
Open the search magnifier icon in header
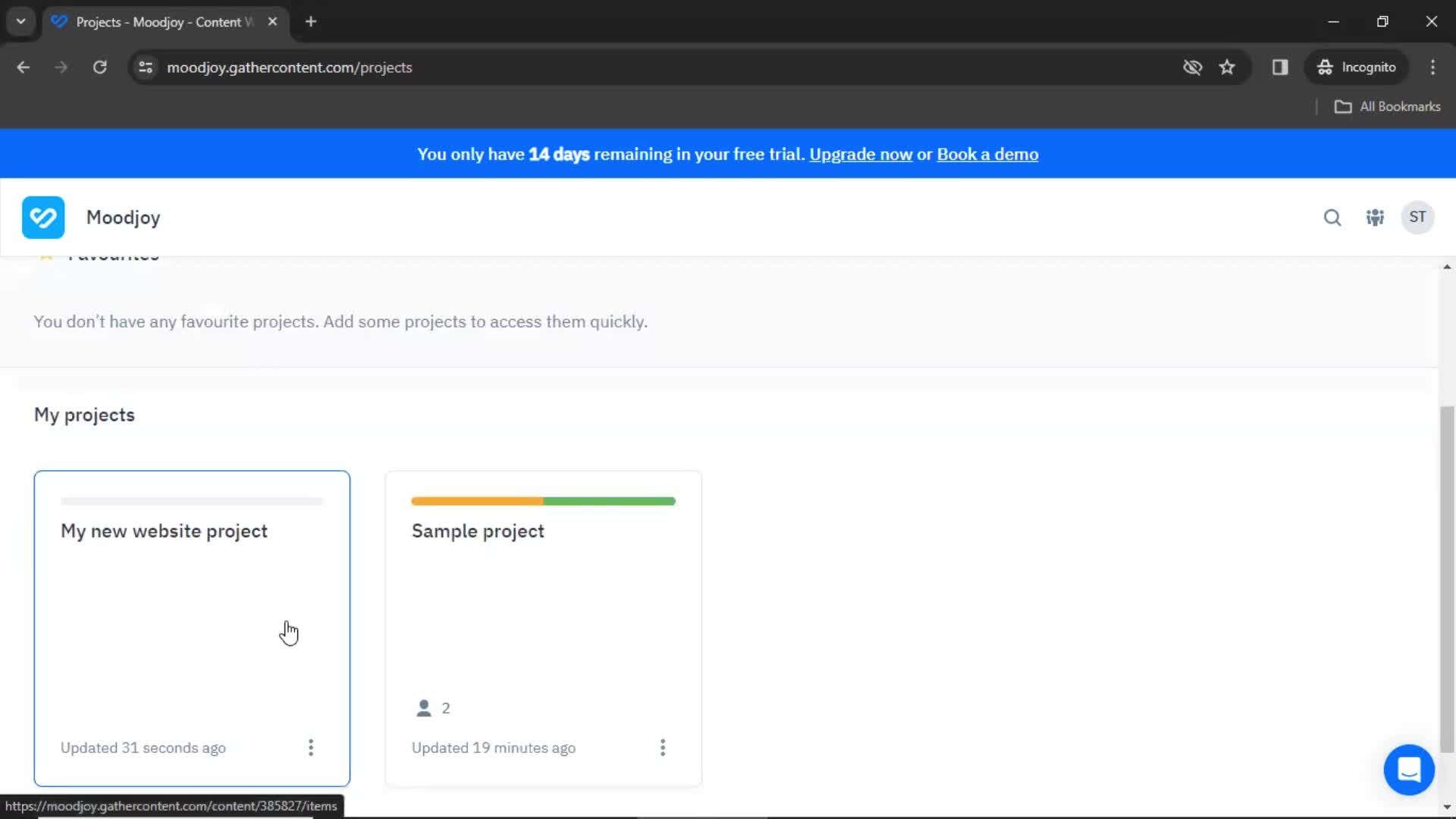point(1332,218)
